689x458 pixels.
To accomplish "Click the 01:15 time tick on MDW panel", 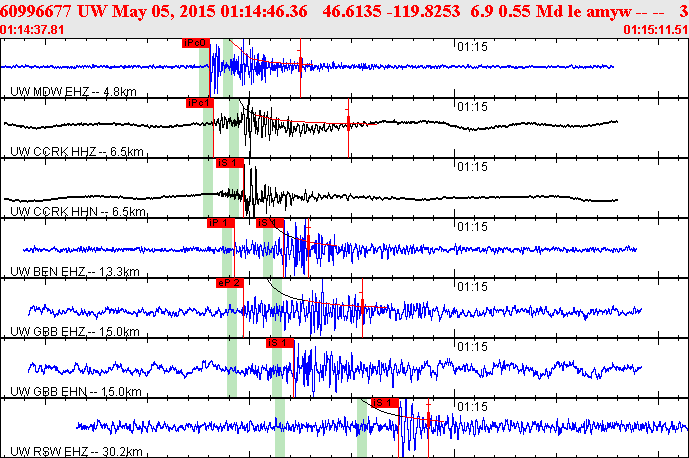I will pos(472,47).
